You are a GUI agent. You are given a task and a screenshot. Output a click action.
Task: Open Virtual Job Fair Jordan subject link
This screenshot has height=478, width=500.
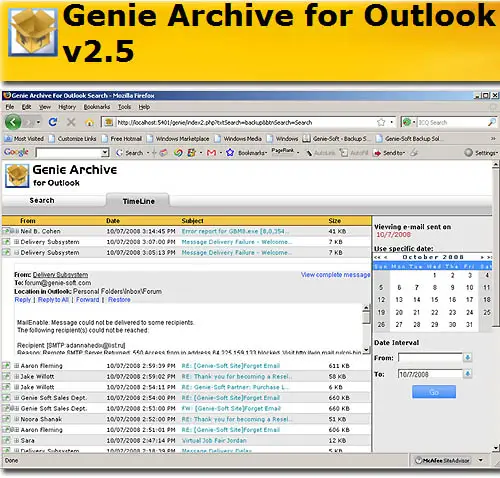point(214,440)
